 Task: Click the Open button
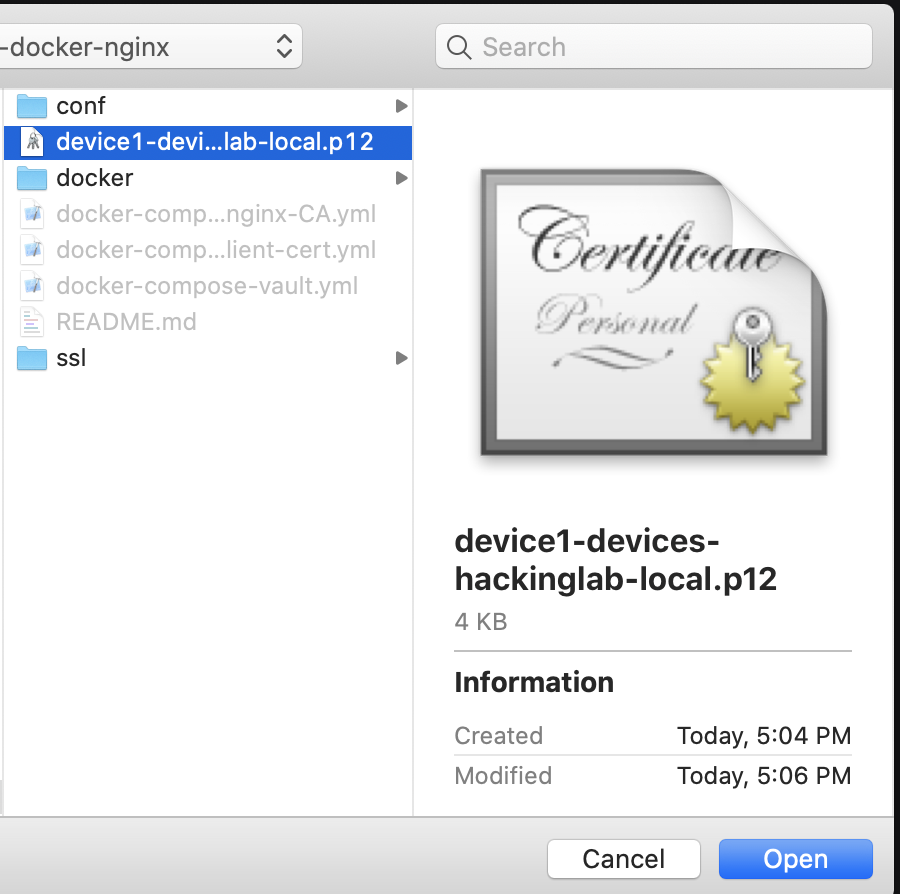[x=795, y=858]
